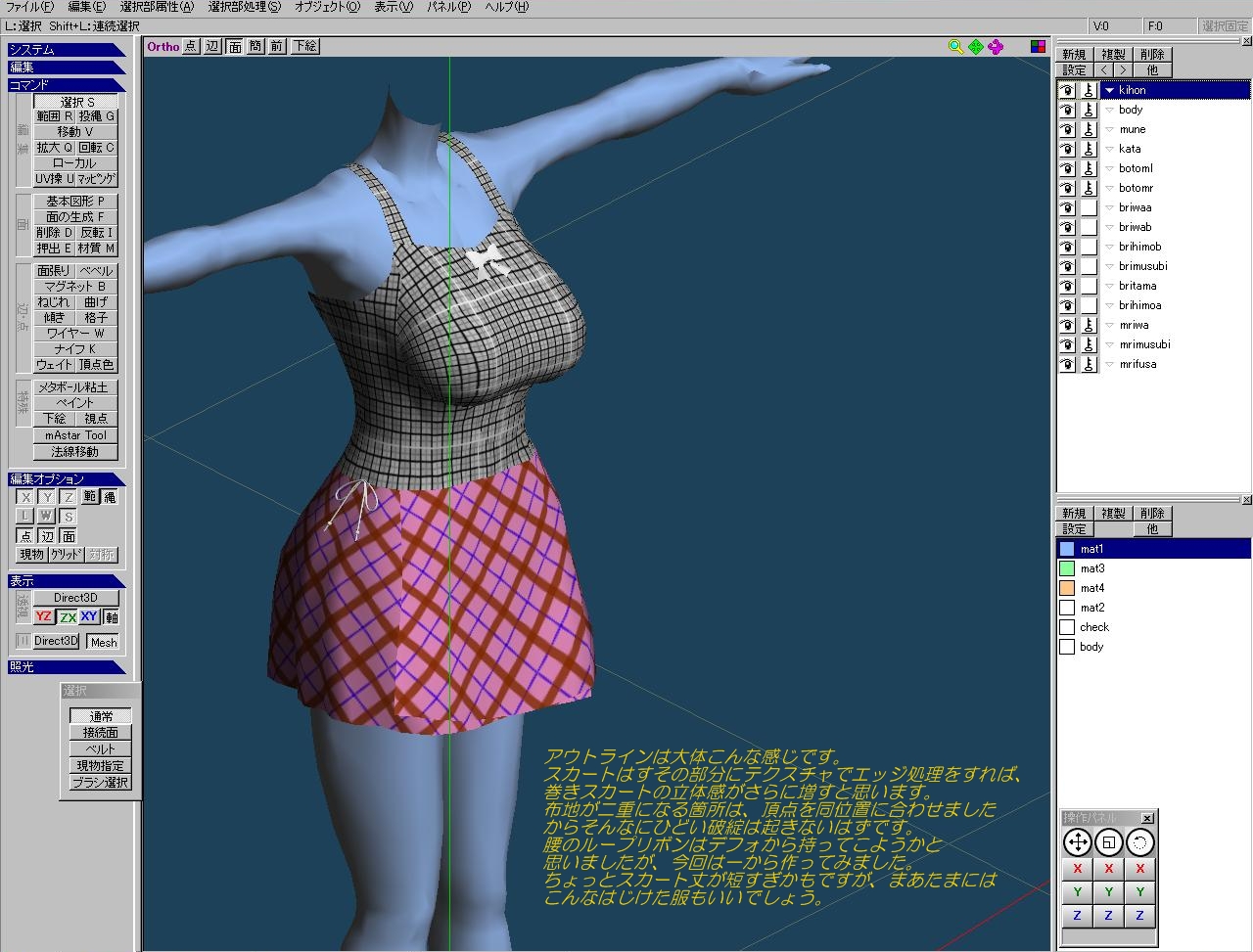
Task: Select the mrifusa object in the list
Action: [x=1137, y=364]
